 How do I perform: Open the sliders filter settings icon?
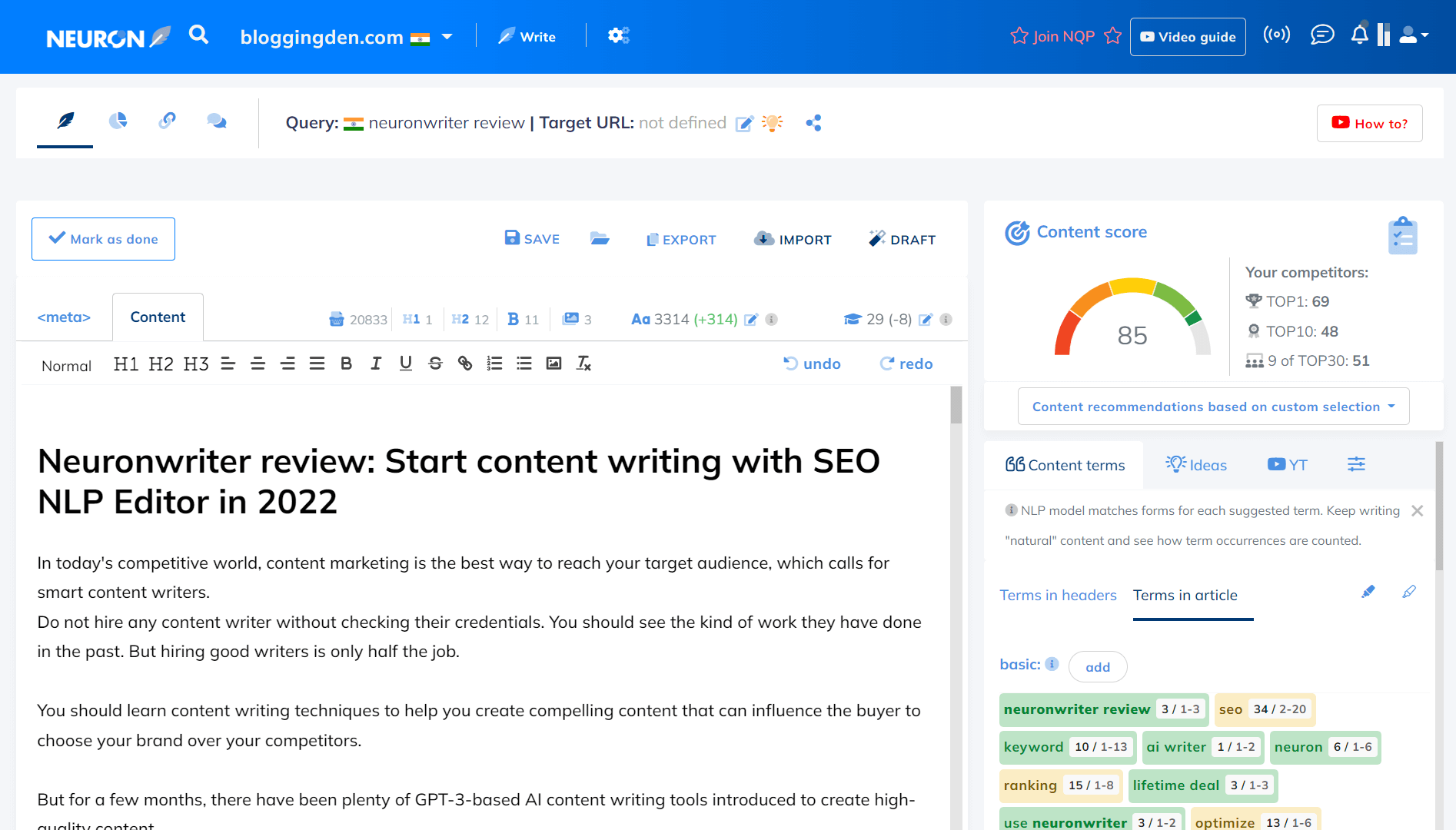[x=1356, y=464]
